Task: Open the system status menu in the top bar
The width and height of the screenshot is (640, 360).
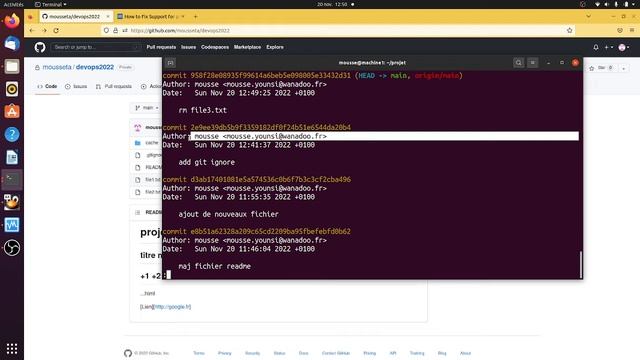Action: tap(616, 4)
